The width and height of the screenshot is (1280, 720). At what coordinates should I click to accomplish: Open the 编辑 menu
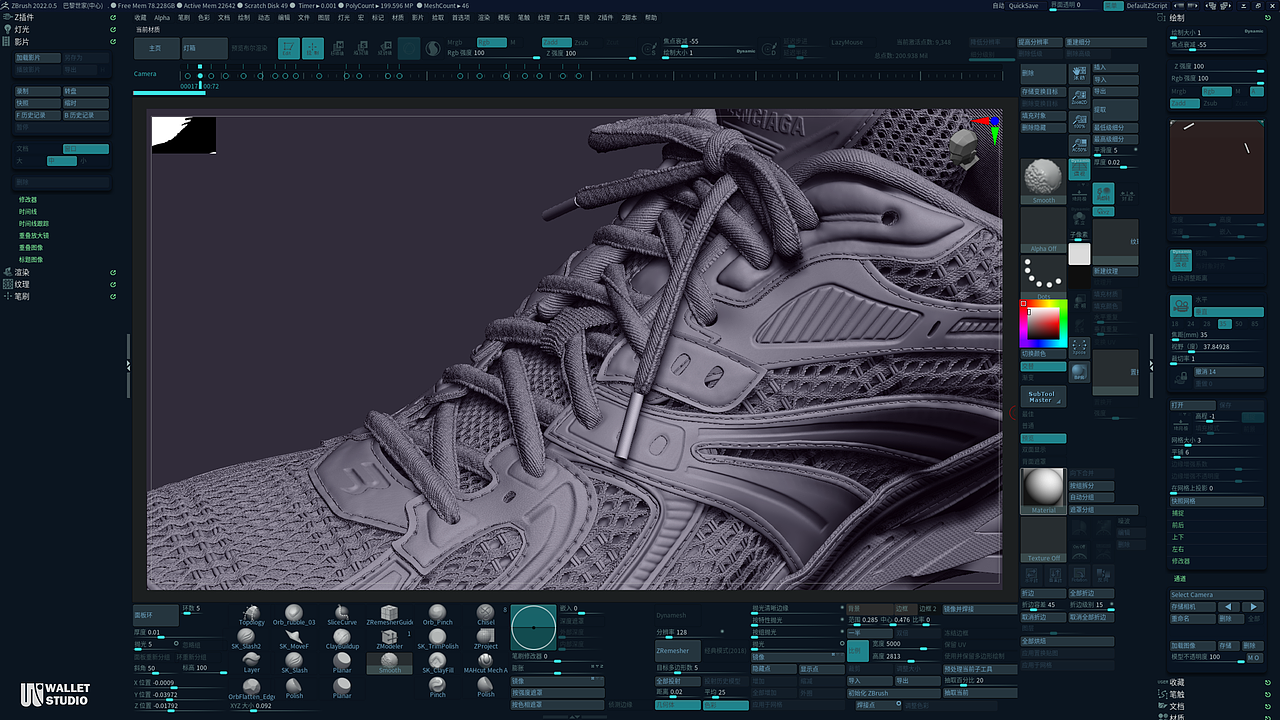pos(284,17)
